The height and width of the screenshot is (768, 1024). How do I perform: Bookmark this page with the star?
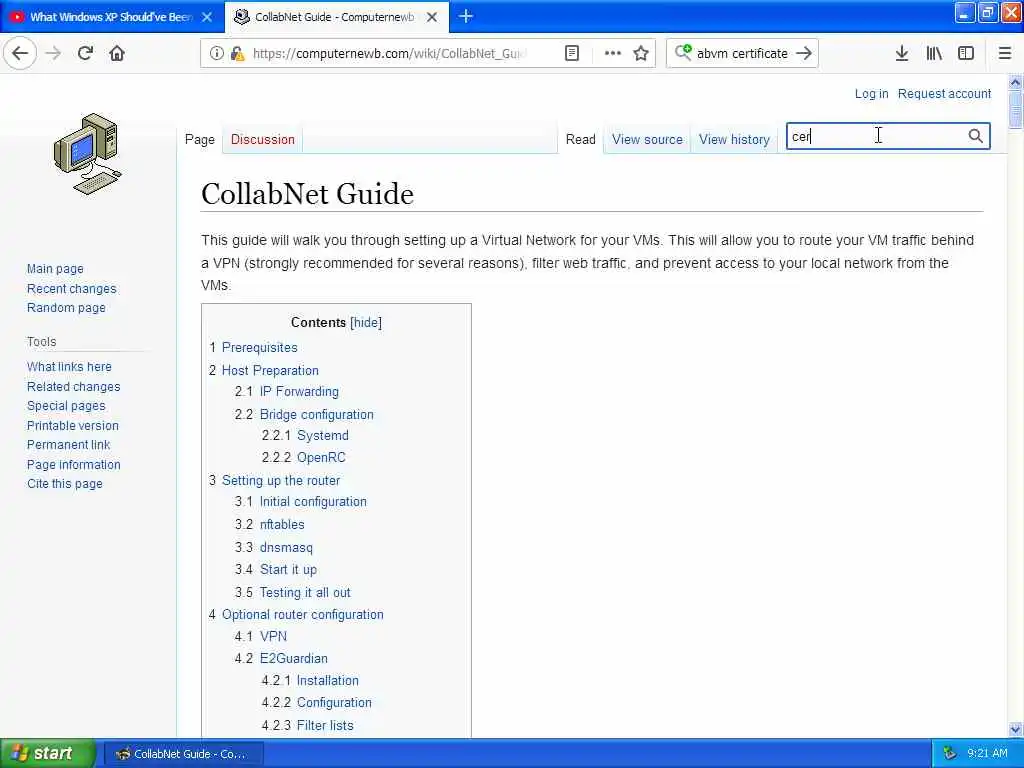tap(641, 53)
